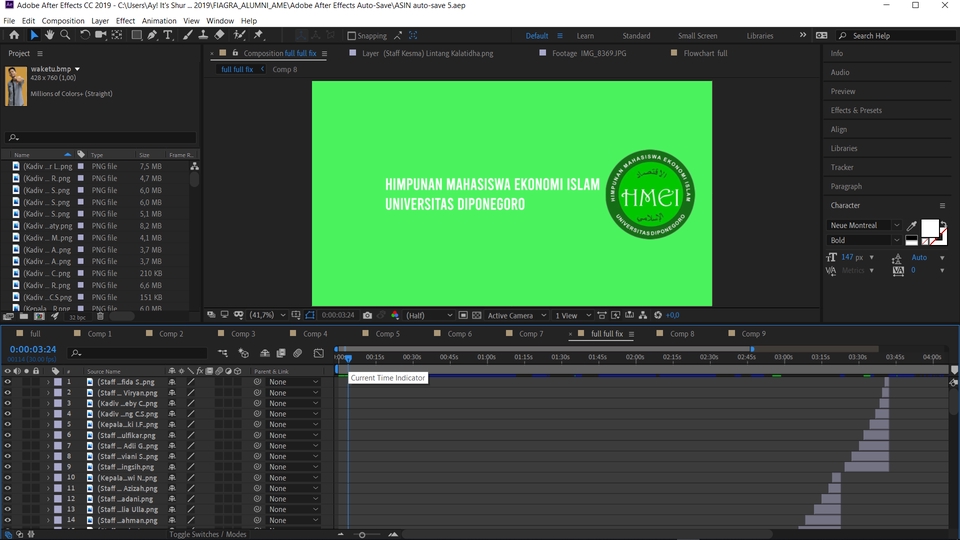The image size is (960, 540).
Task: Click the Draft 3D timeline icon
Action: (244, 353)
